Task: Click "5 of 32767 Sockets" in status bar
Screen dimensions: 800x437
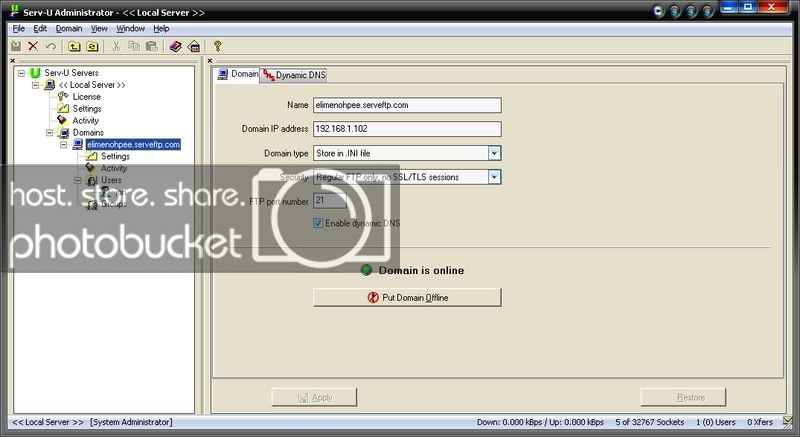Action: 649,422
